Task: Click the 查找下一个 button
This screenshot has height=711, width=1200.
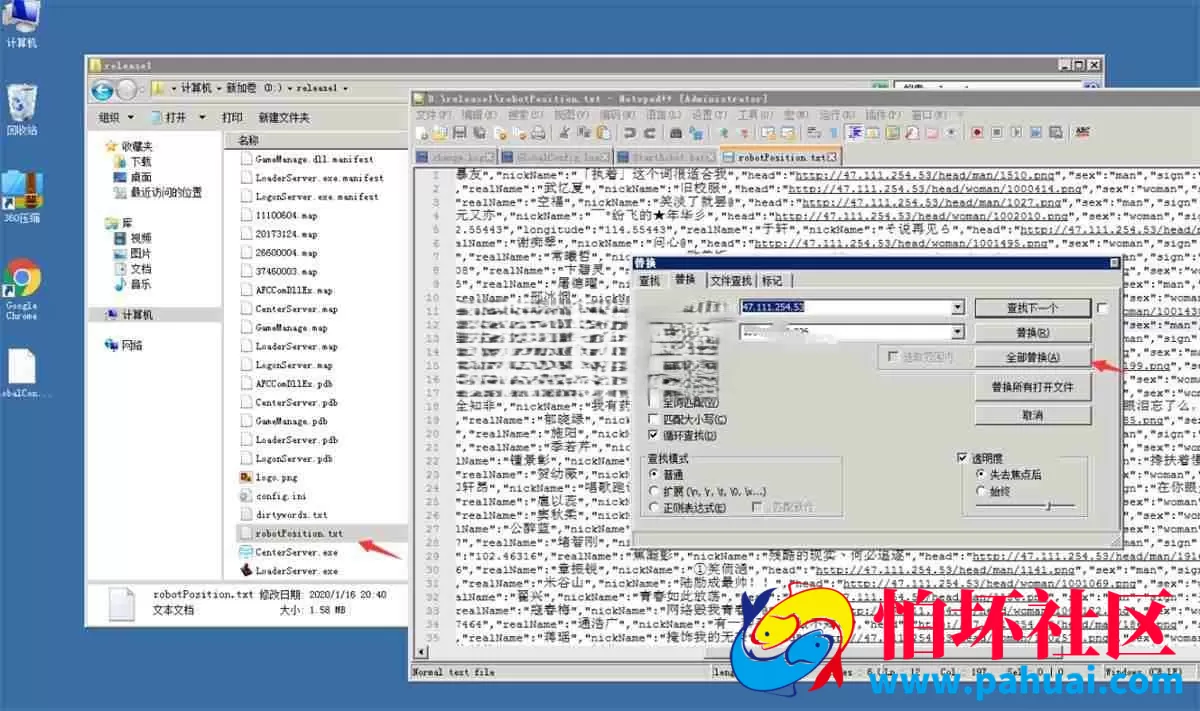Action: pyautogui.click(x=1032, y=308)
